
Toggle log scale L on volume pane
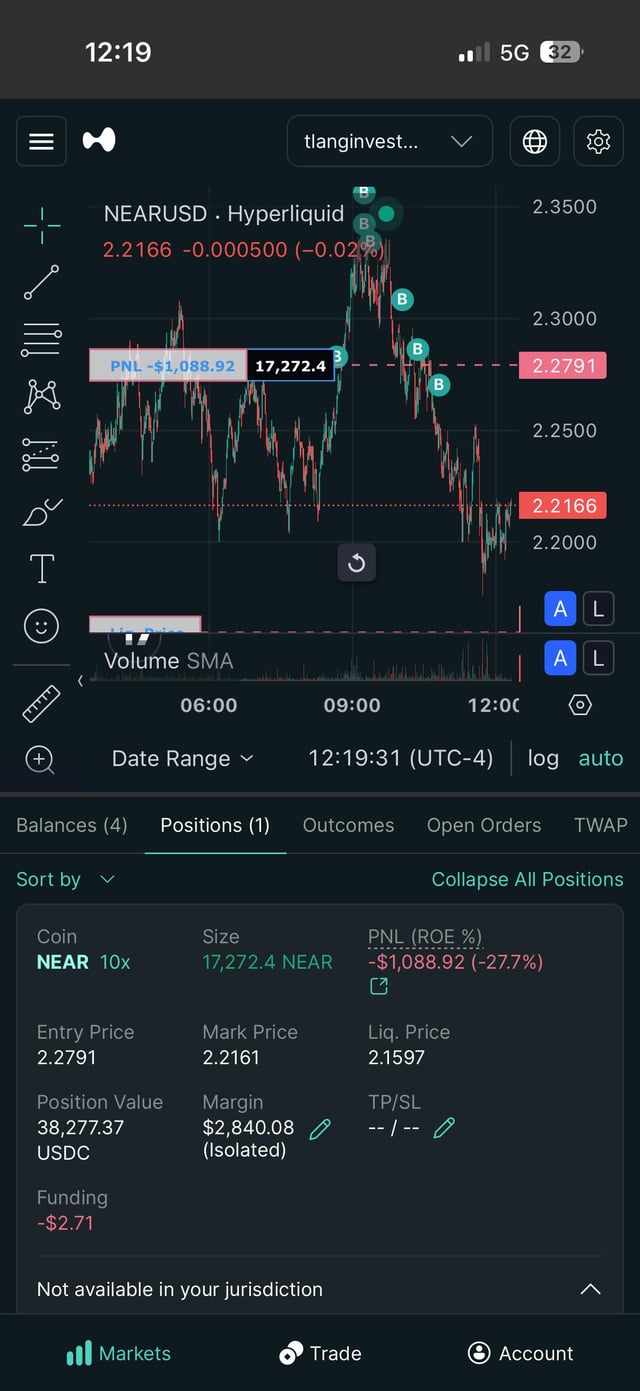coord(598,657)
